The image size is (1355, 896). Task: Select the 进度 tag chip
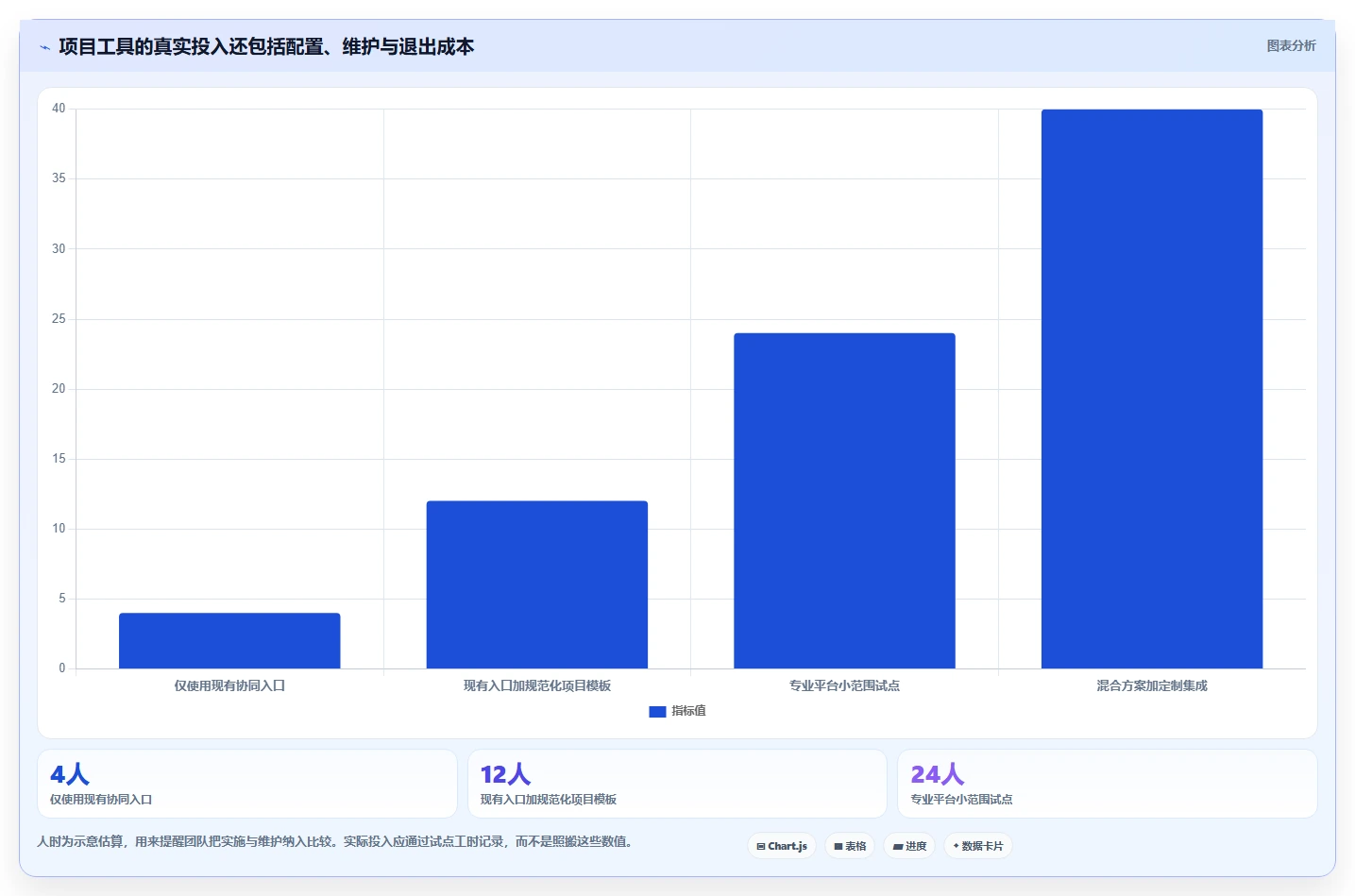[909, 846]
